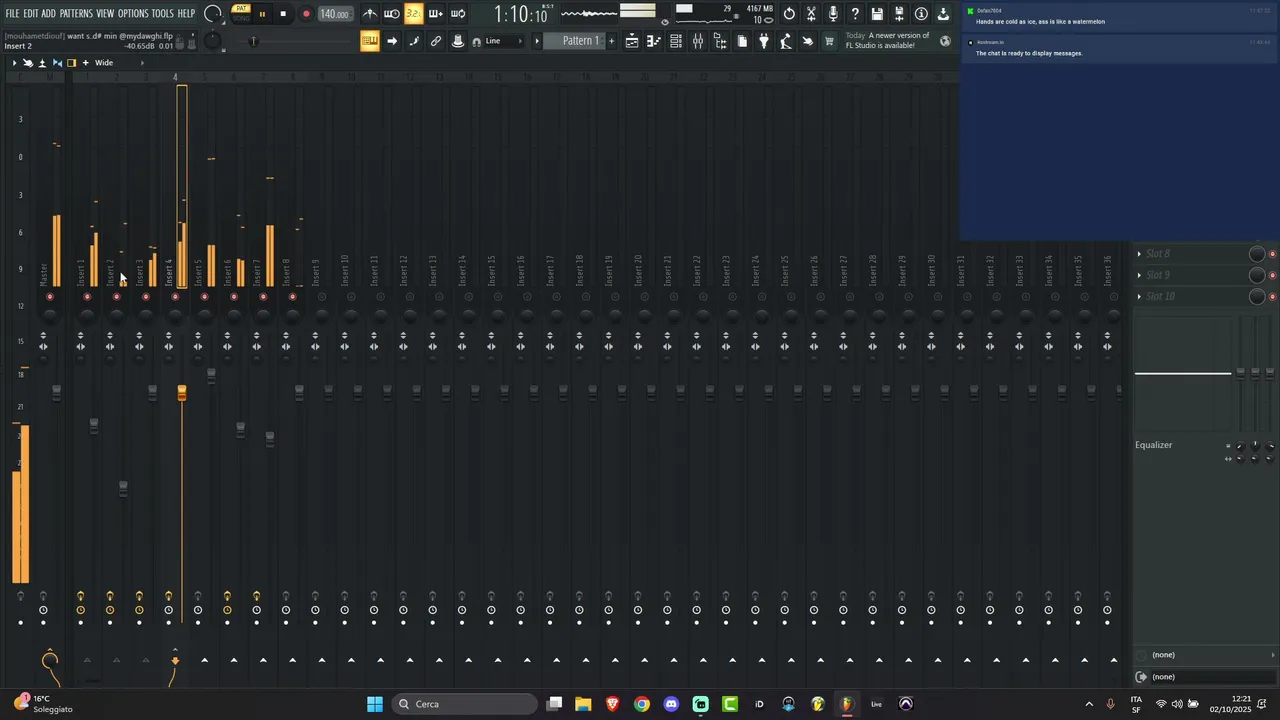Viewport: 1280px width, 720px height.
Task: Open the mixer sliders icon
Action: point(698,41)
